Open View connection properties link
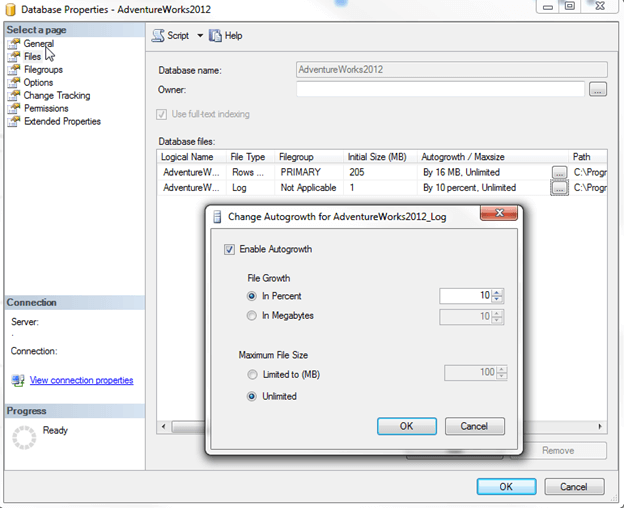The height and width of the screenshot is (508, 624). point(81,380)
